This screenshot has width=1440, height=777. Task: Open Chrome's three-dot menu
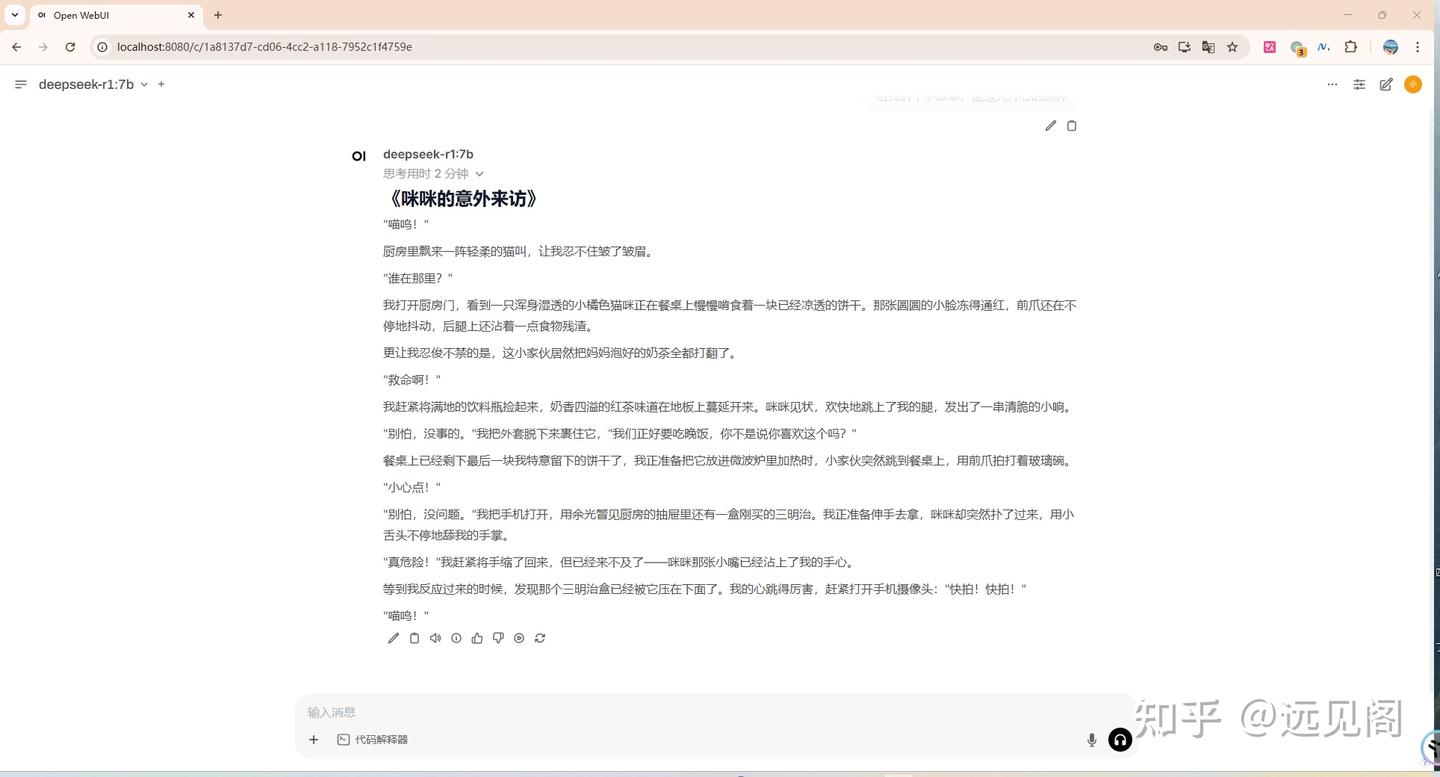coord(1418,47)
